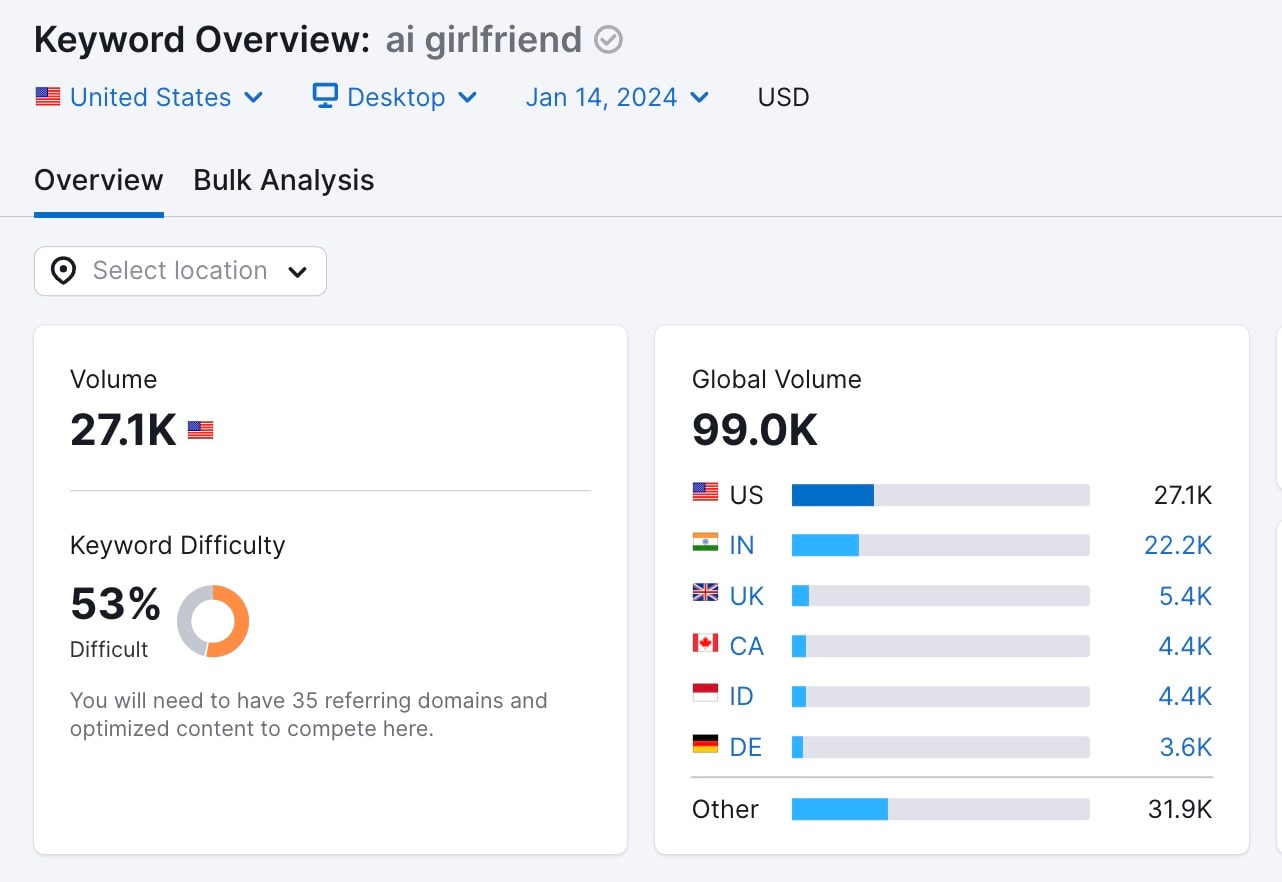Image resolution: width=1282 pixels, height=882 pixels.
Task: Click the Keyword Difficulty donut gauge
Action: 213,622
